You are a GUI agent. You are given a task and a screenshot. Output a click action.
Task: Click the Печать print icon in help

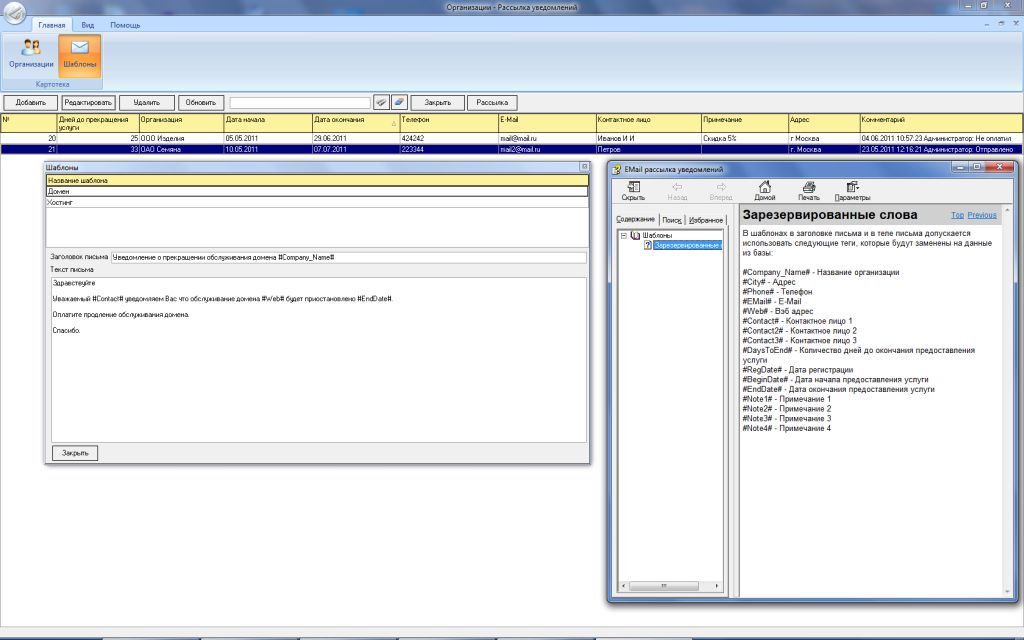tap(808, 191)
